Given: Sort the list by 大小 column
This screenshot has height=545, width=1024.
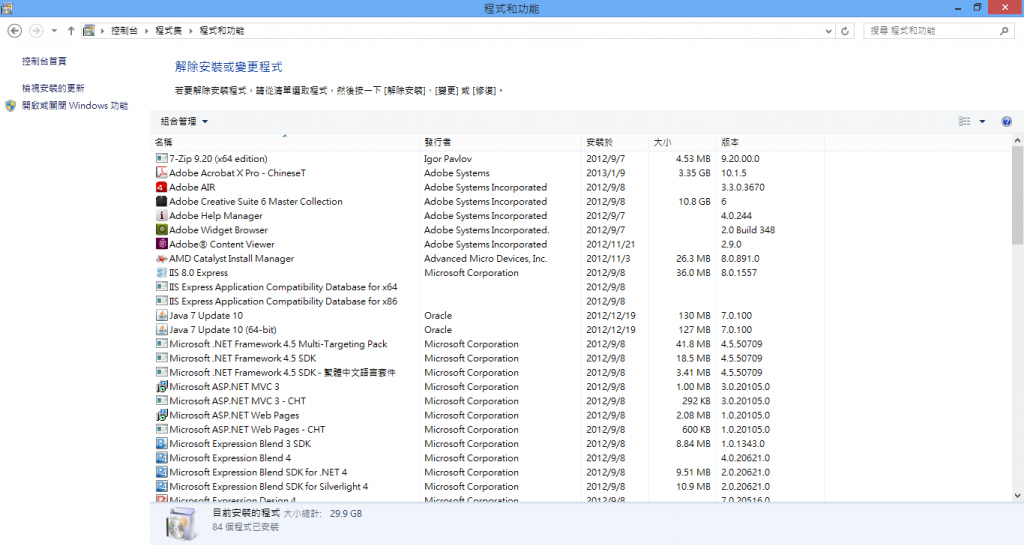Looking at the screenshot, I should tap(662, 142).
